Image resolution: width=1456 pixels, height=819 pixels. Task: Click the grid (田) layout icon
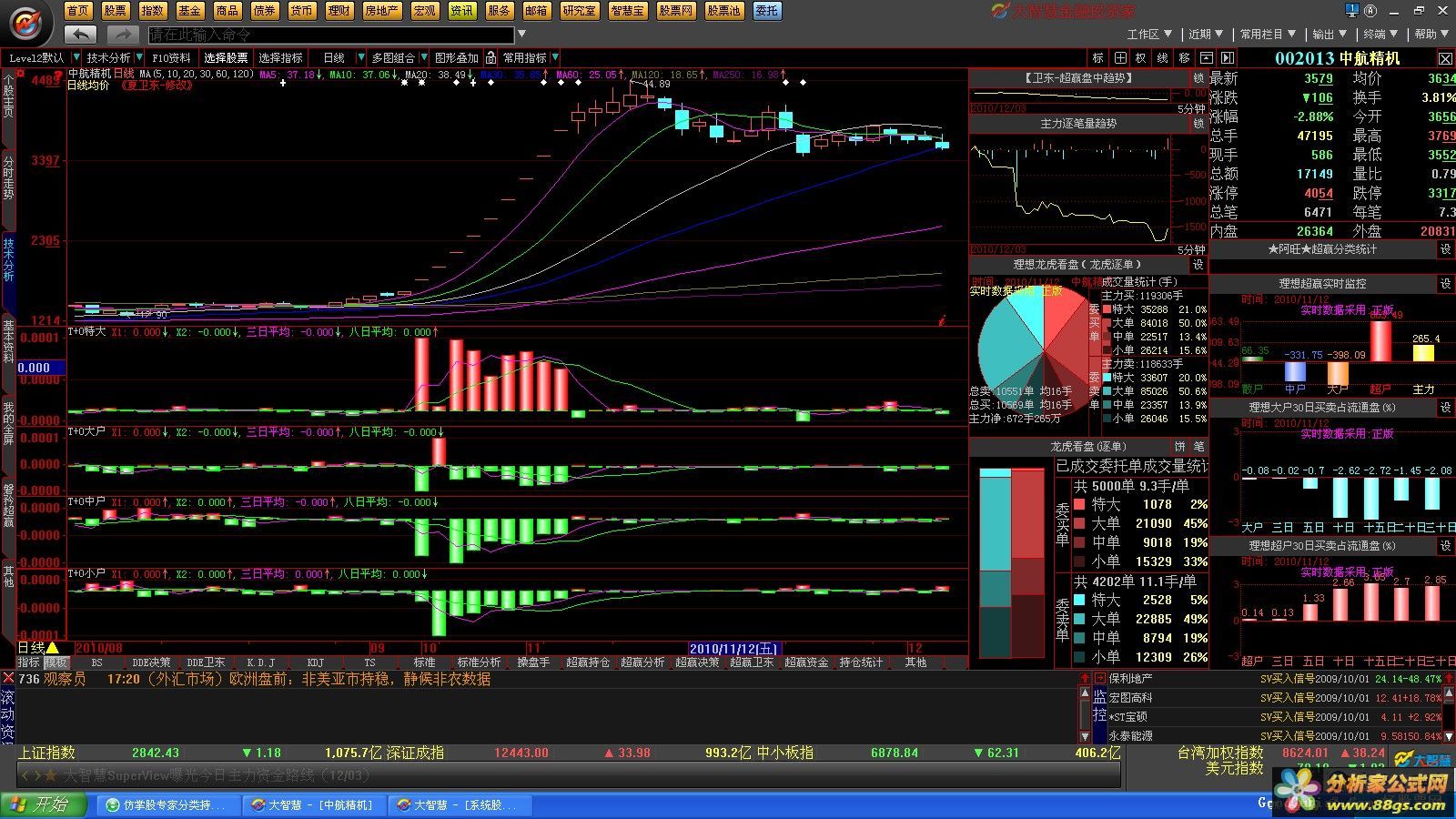coord(1120,57)
